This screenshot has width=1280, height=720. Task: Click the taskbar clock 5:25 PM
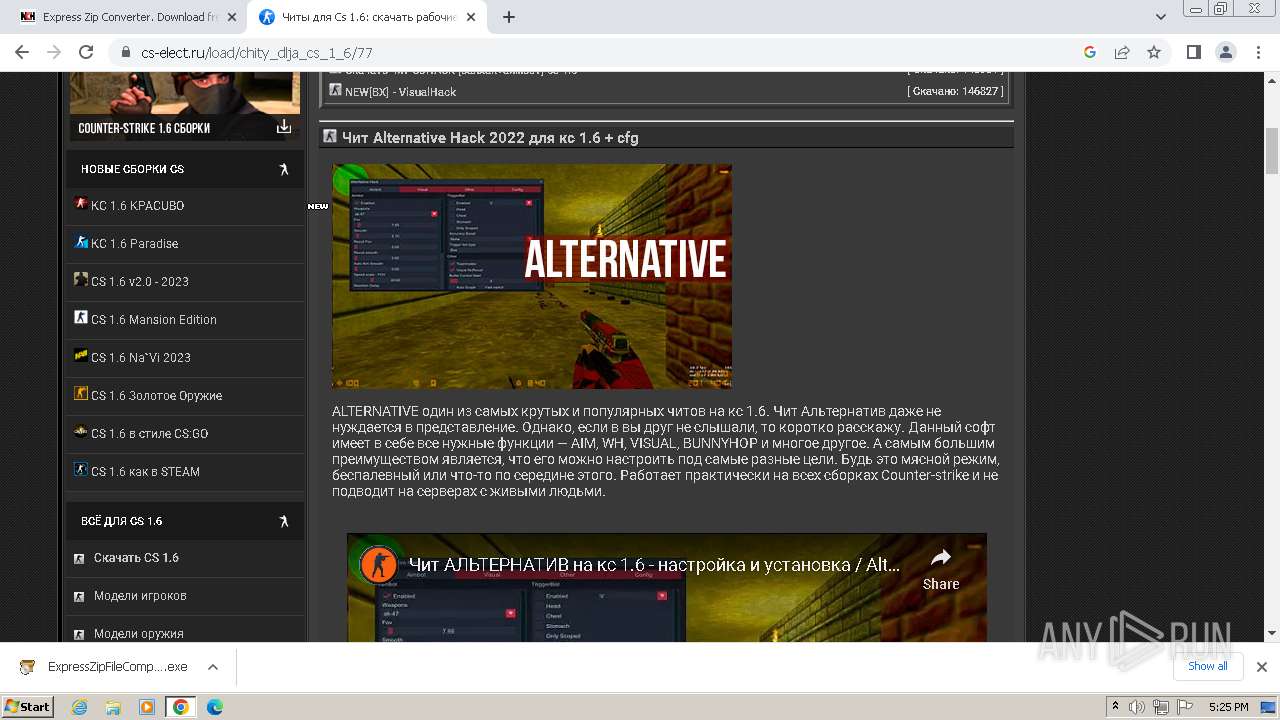pyautogui.click(x=1228, y=707)
